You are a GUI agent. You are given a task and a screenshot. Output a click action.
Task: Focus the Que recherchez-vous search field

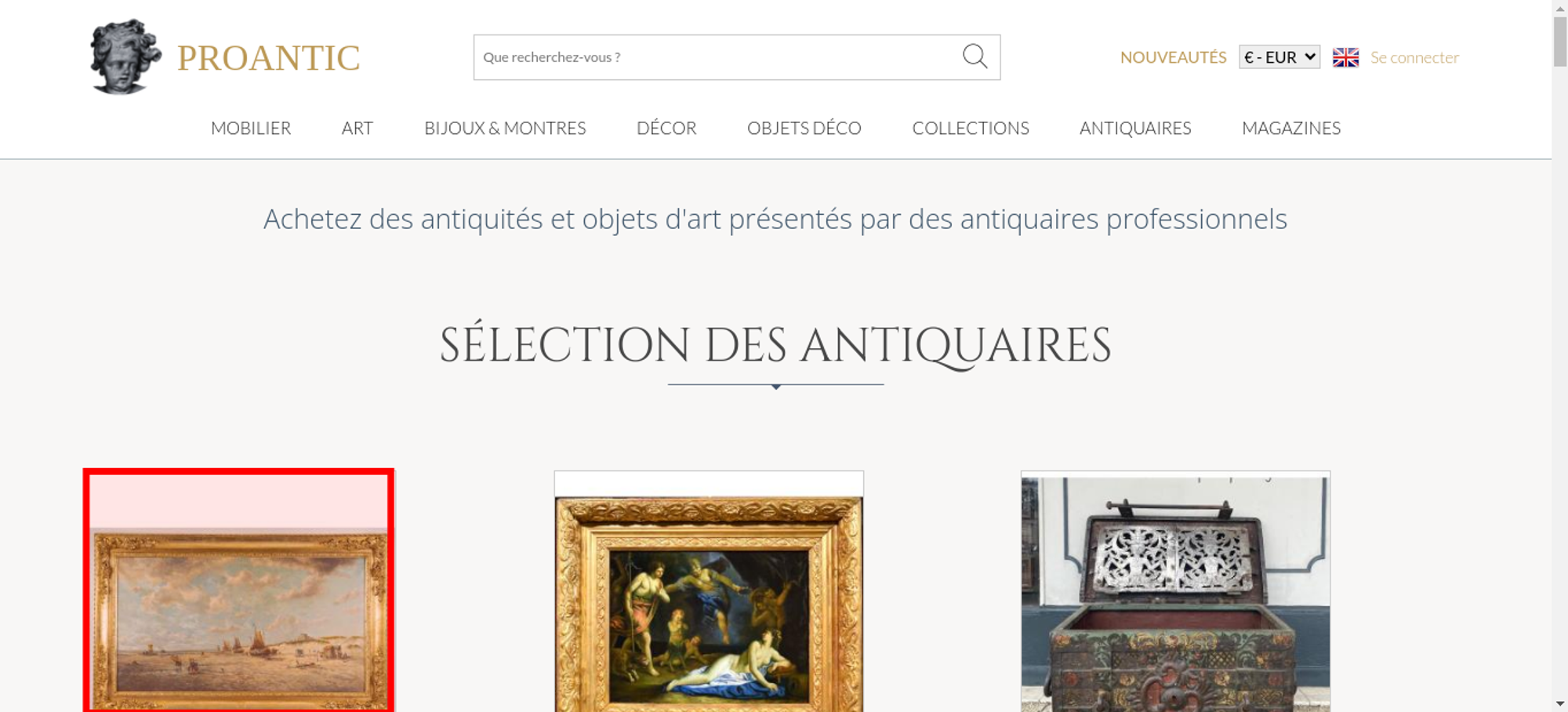717,57
